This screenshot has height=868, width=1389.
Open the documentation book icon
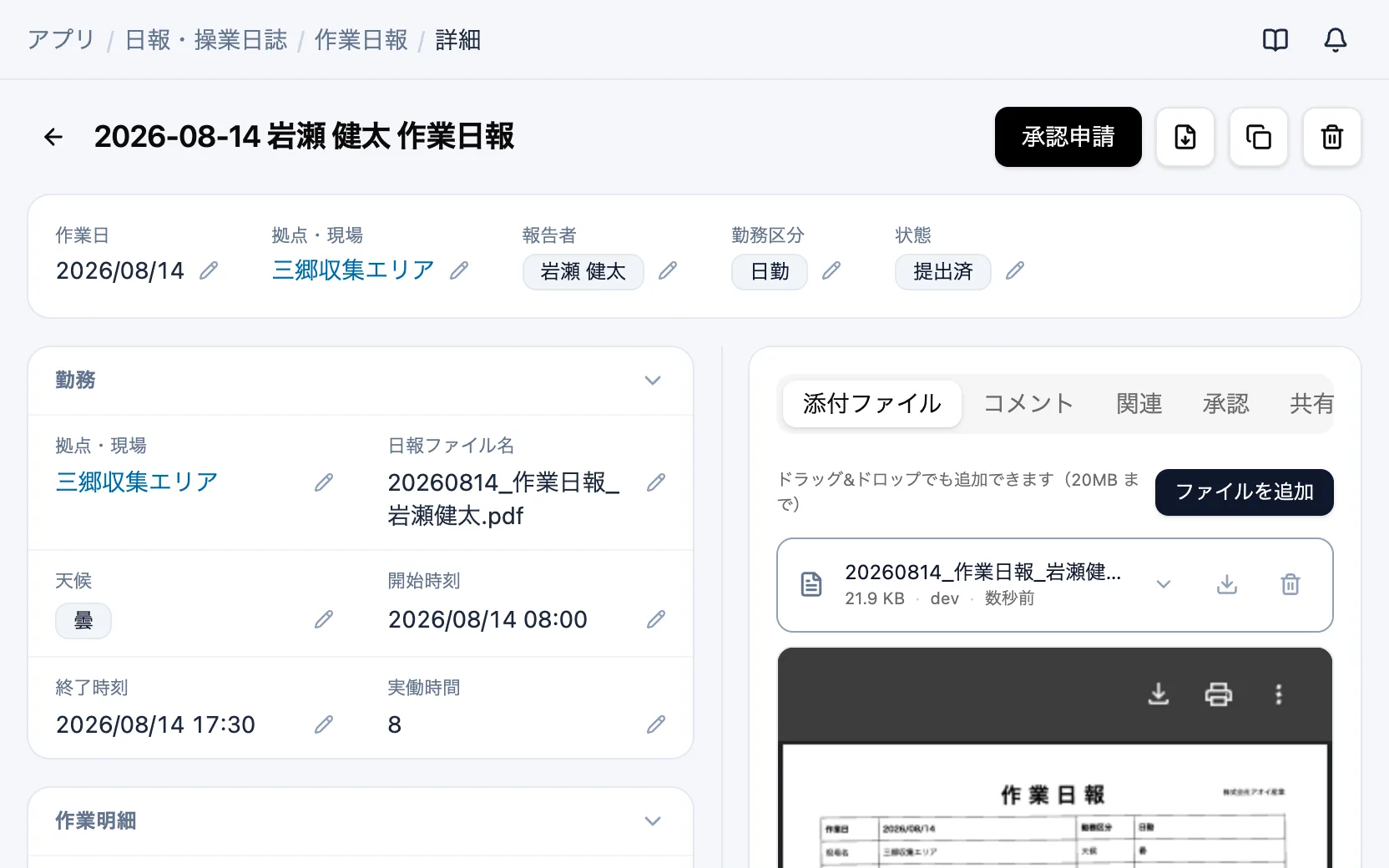(1275, 40)
